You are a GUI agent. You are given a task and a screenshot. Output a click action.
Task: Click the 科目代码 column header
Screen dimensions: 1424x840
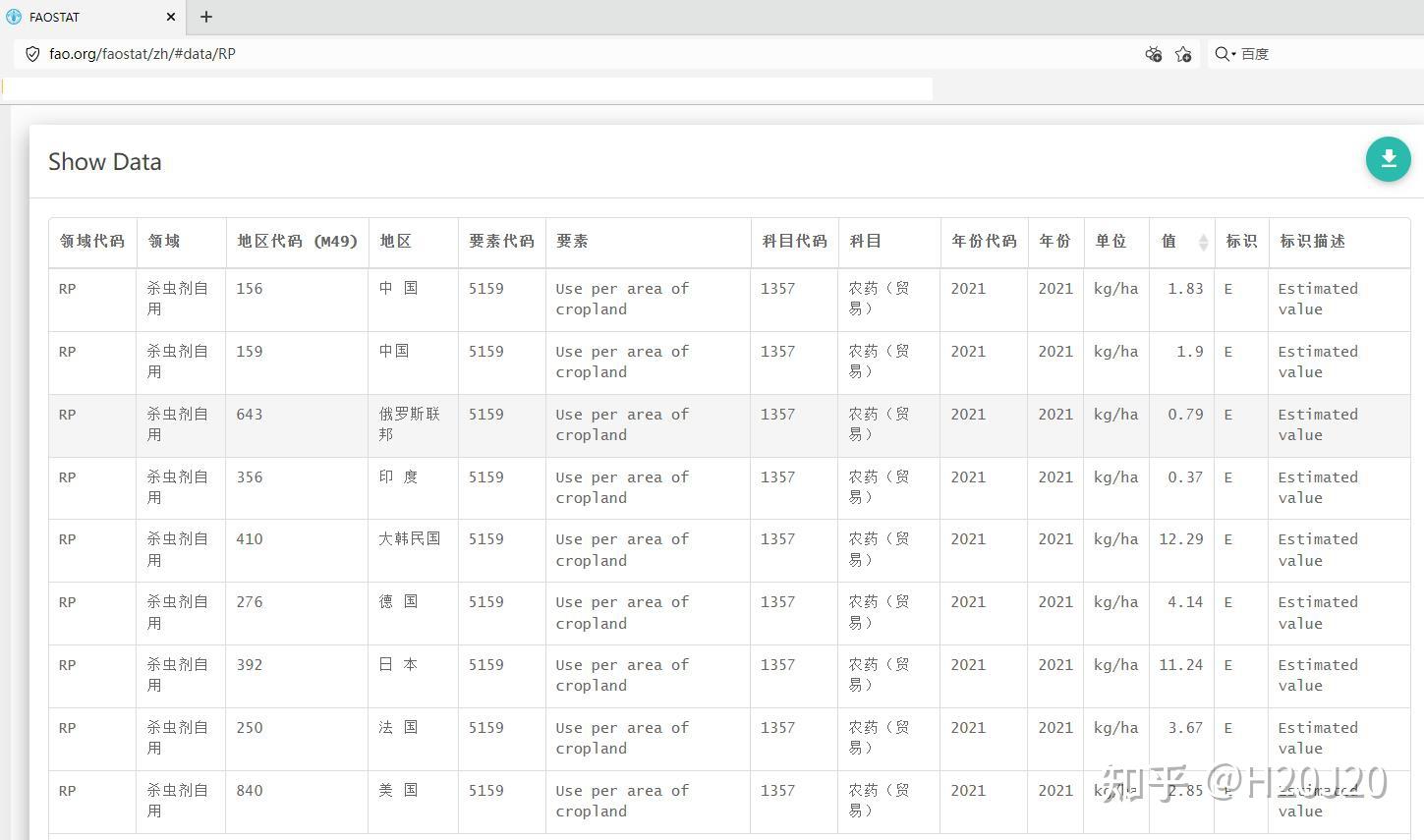(794, 242)
